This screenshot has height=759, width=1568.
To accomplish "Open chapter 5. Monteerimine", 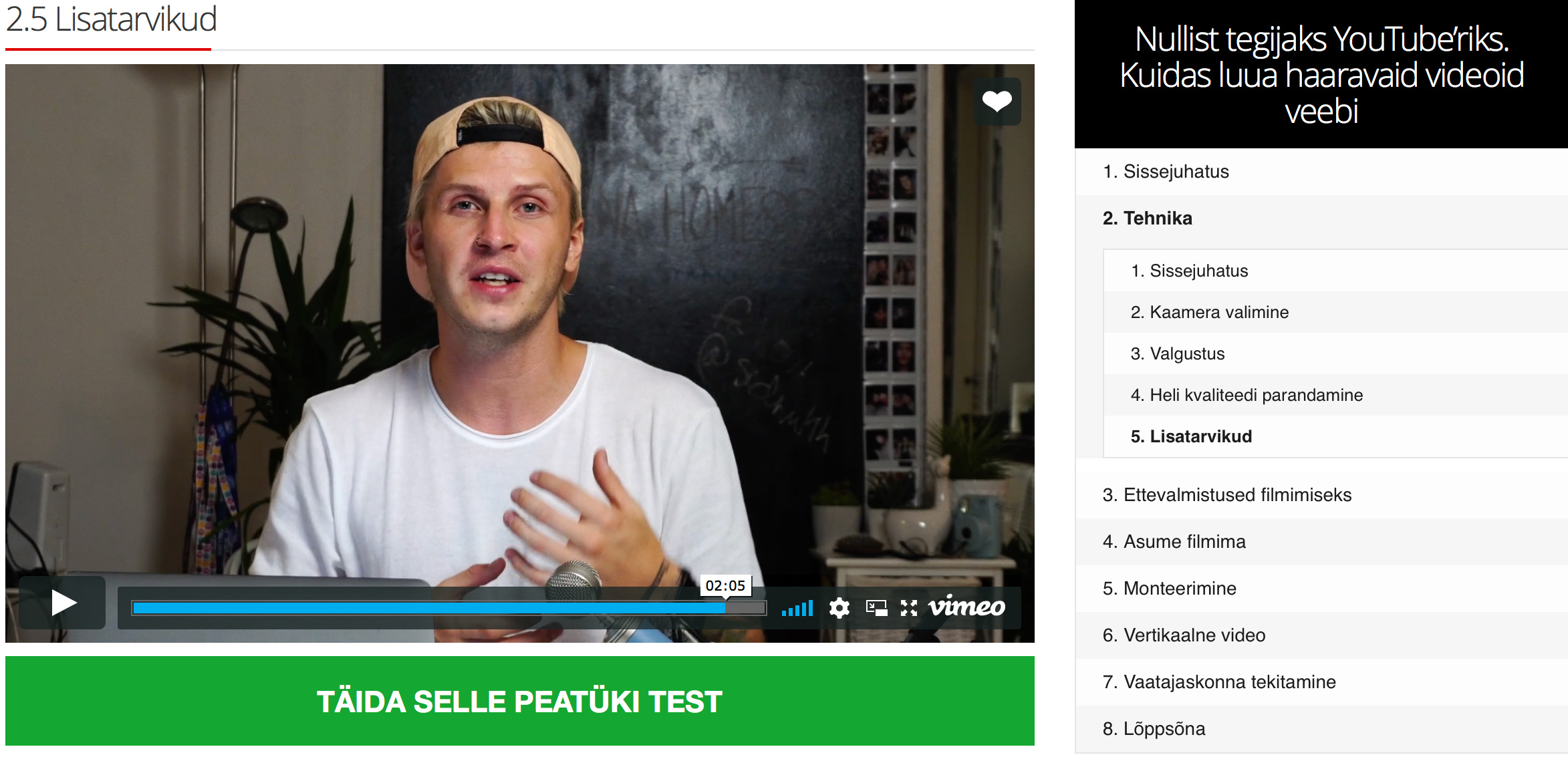I will pos(1321,589).
